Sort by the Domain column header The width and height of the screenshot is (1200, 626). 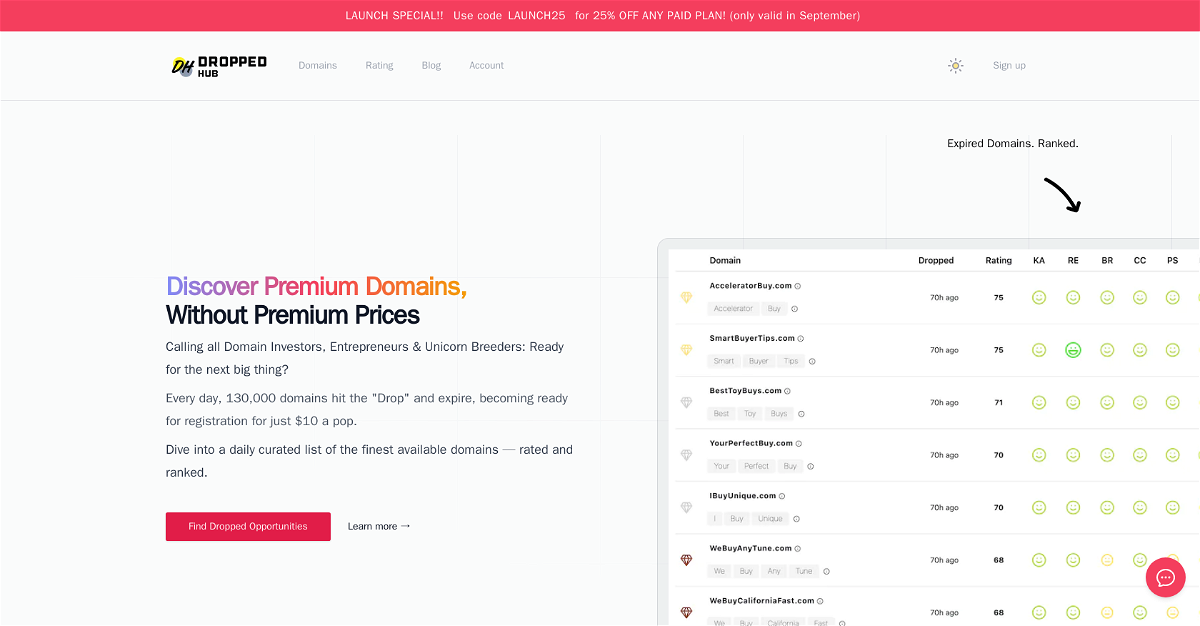(725, 261)
